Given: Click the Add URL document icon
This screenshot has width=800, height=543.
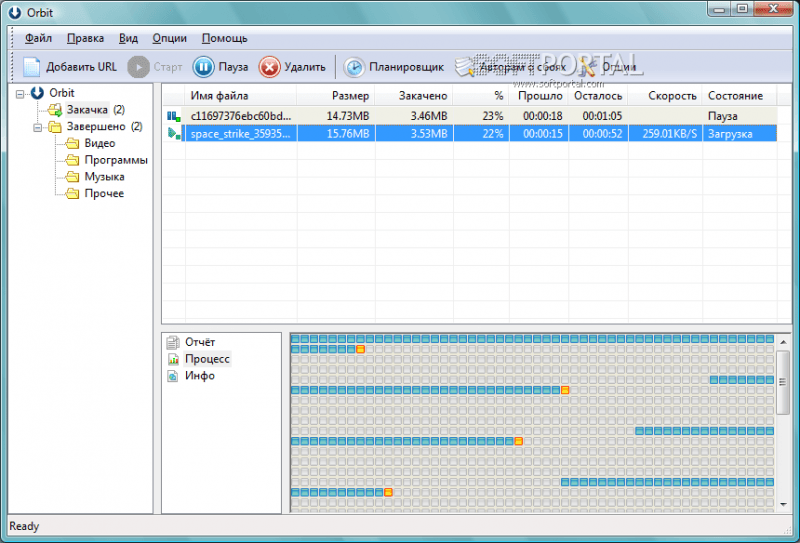Looking at the screenshot, I should (31, 67).
